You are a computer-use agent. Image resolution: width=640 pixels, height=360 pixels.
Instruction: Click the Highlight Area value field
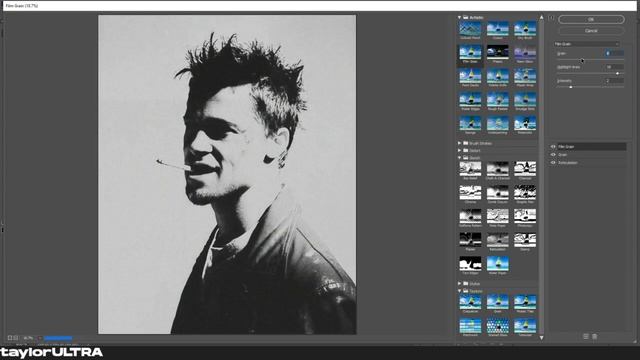click(x=614, y=67)
